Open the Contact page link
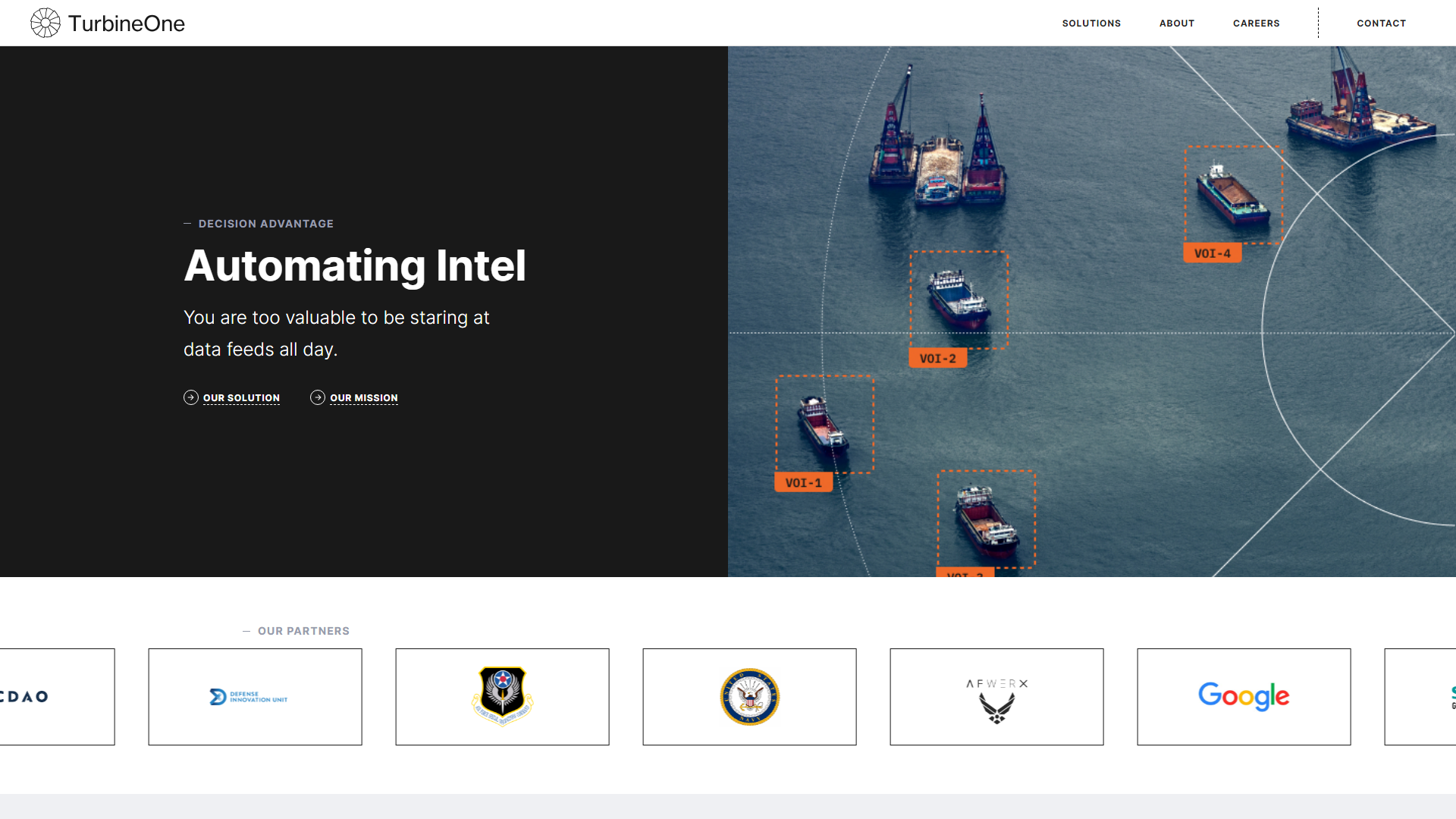 click(x=1381, y=24)
